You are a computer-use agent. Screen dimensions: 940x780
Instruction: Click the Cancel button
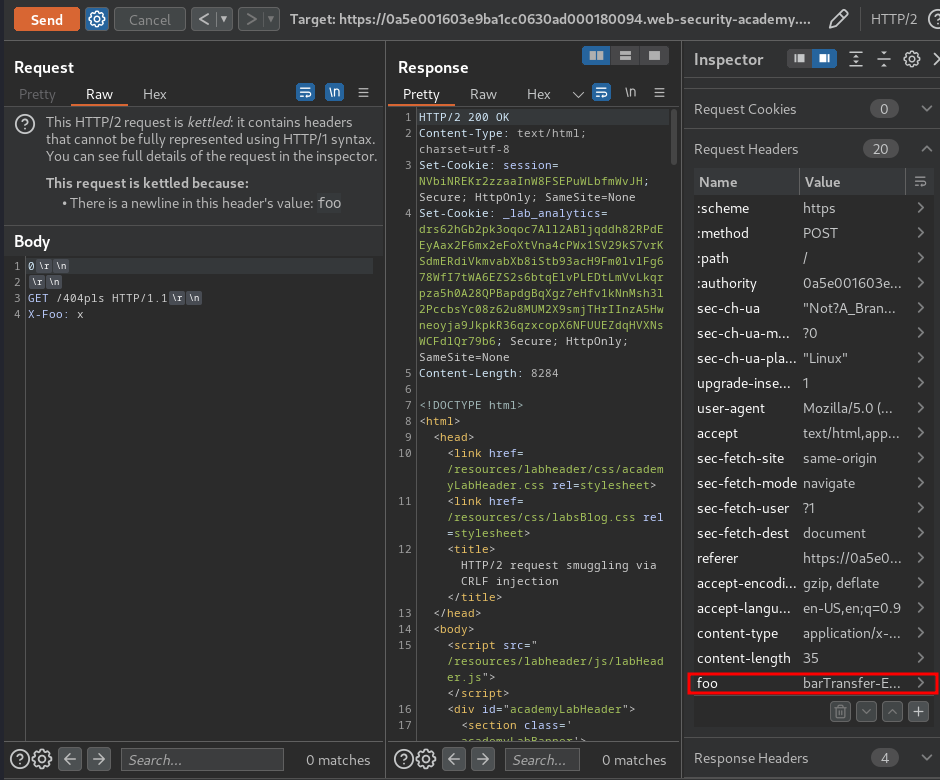click(149, 19)
